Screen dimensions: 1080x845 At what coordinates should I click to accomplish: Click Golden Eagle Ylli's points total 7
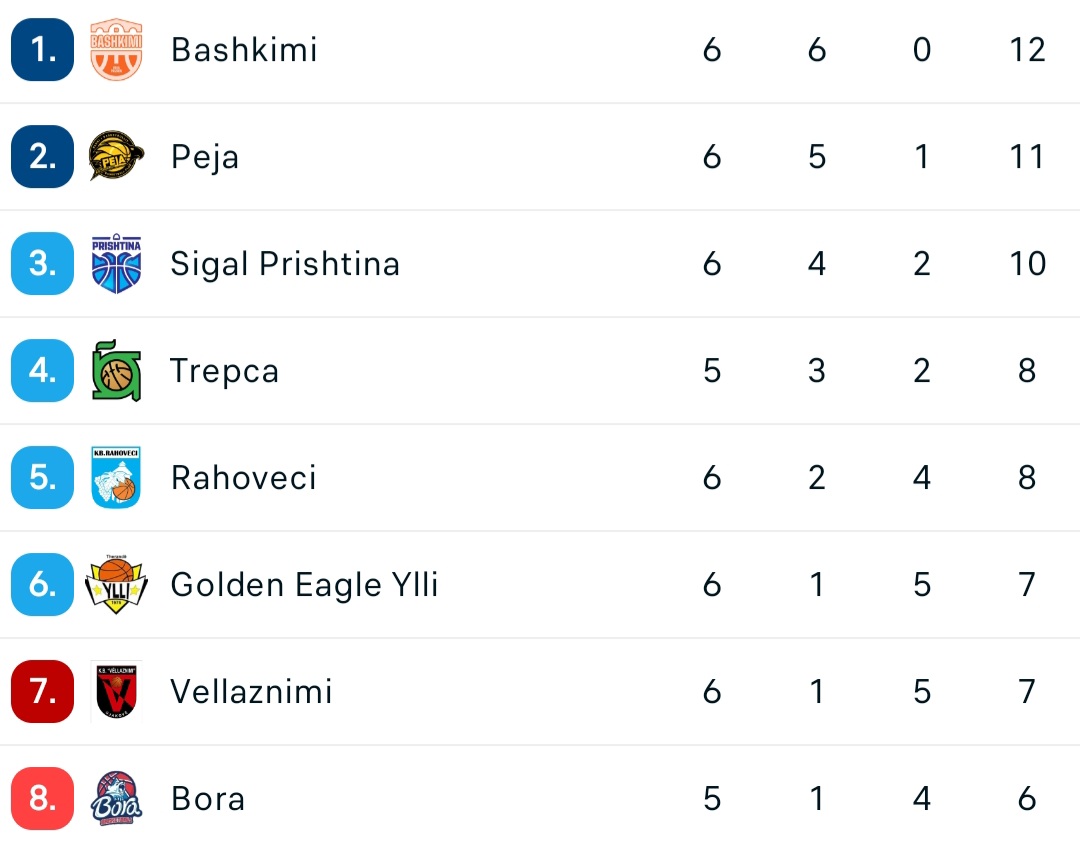(1027, 584)
